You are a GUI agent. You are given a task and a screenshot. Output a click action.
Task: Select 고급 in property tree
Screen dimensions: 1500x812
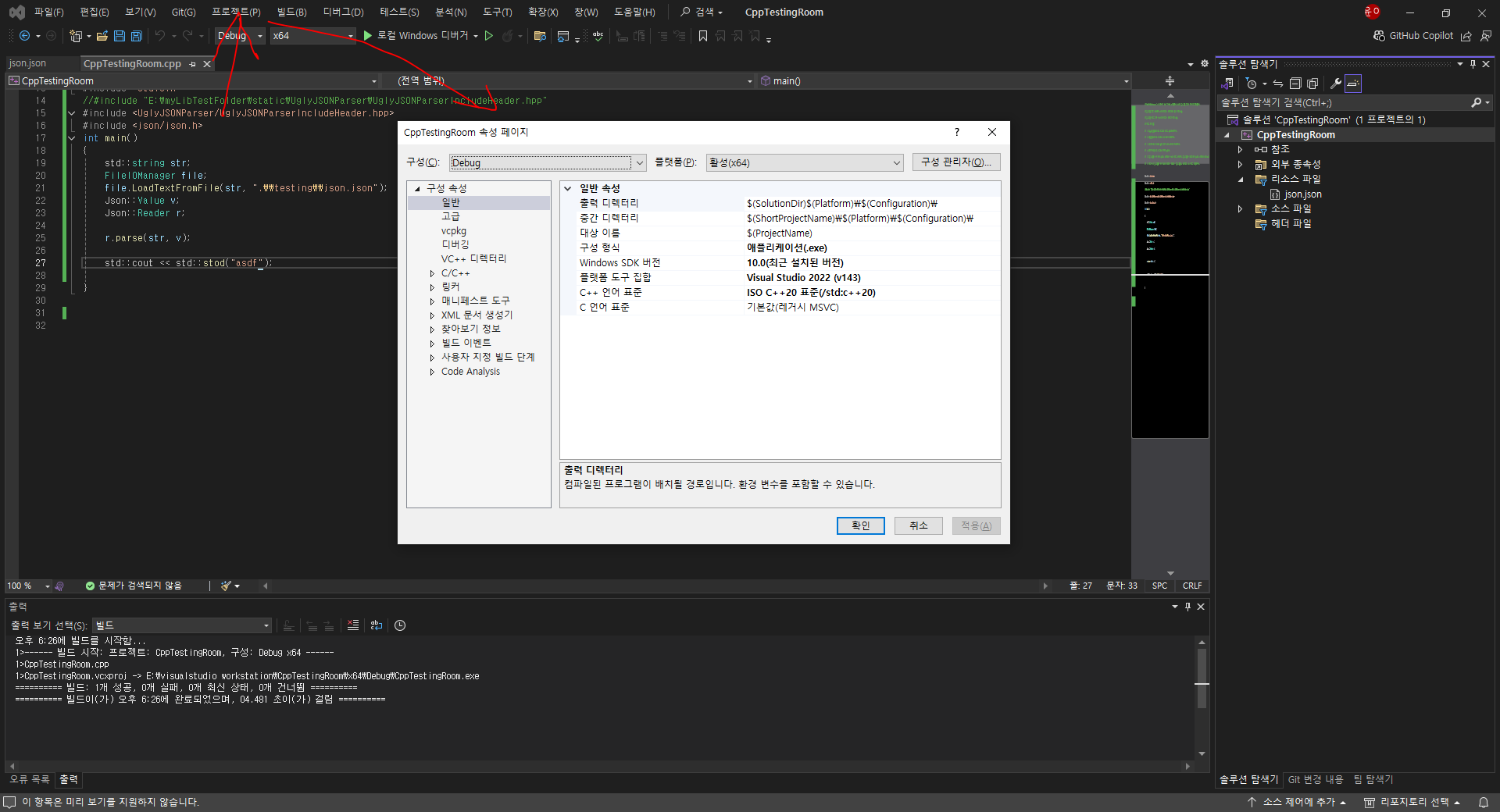pyautogui.click(x=451, y=217)
